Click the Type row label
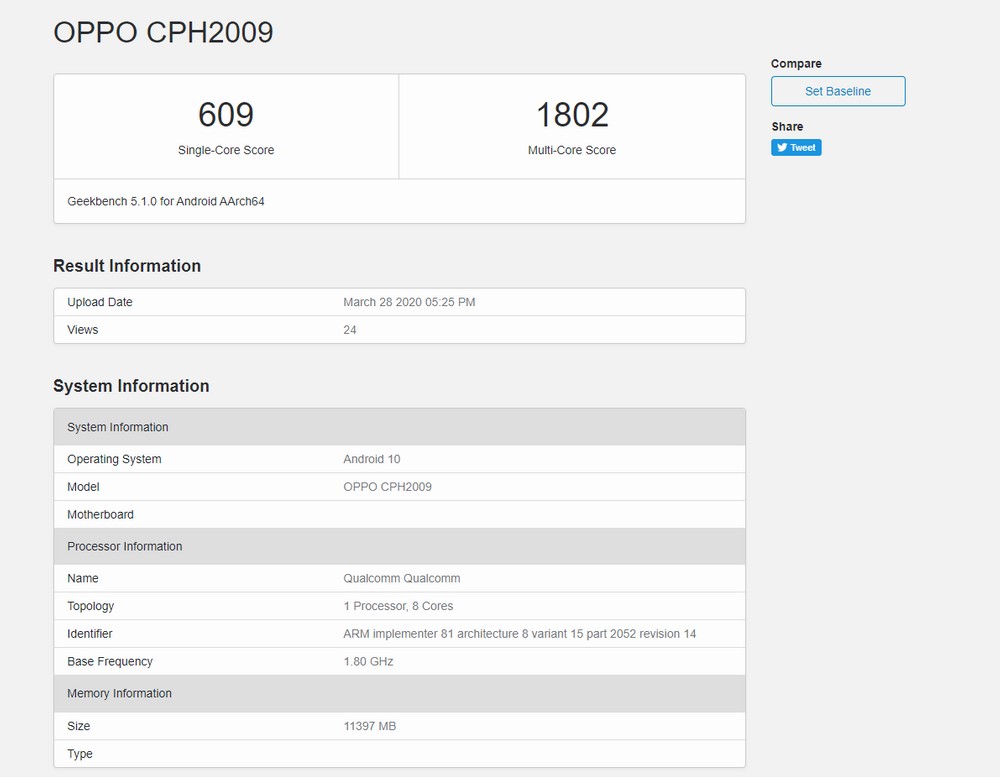The image size is (1000, 777). 80,754
